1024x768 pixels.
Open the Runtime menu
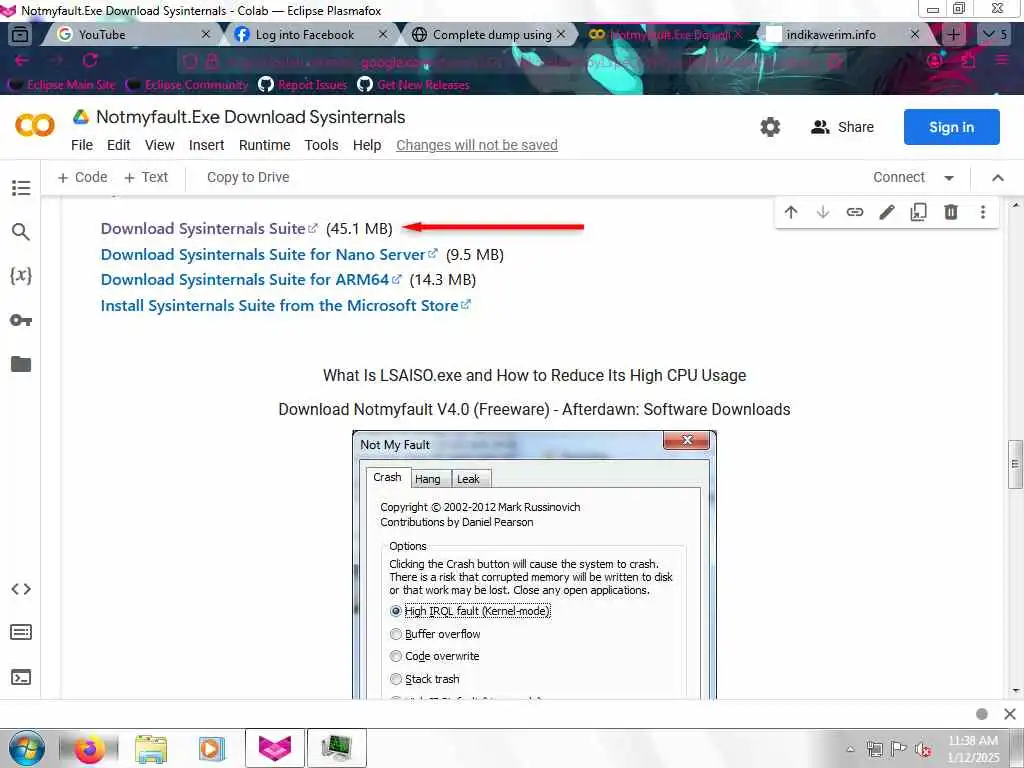point(264,145)
